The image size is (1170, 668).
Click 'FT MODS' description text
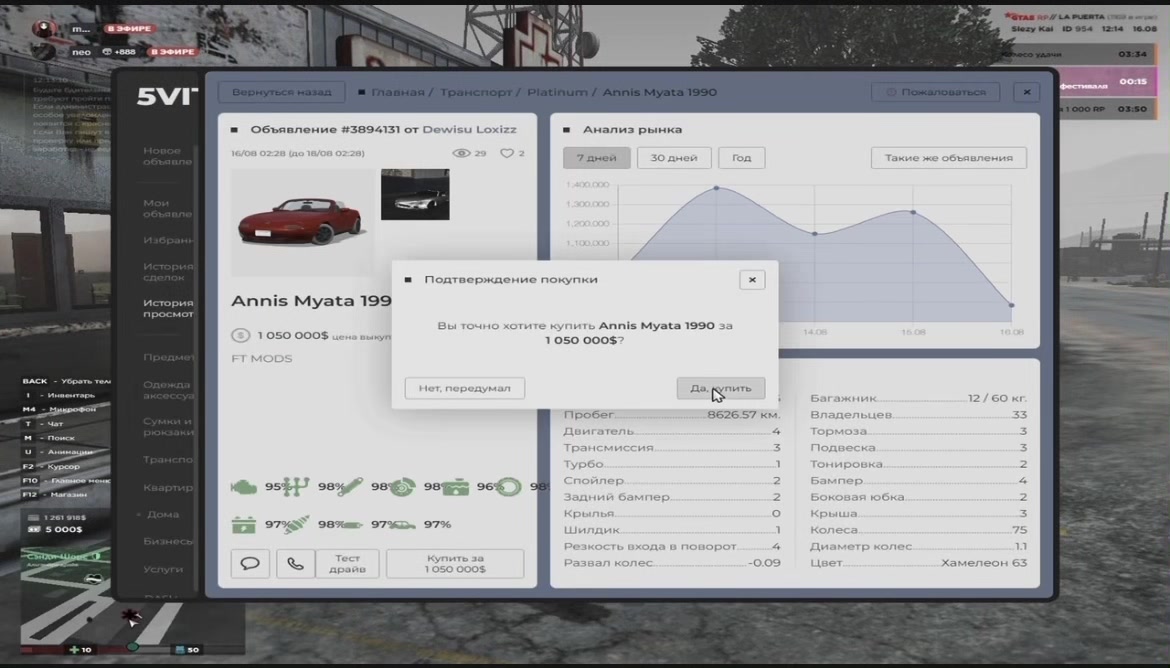click(x=262, y=358)
